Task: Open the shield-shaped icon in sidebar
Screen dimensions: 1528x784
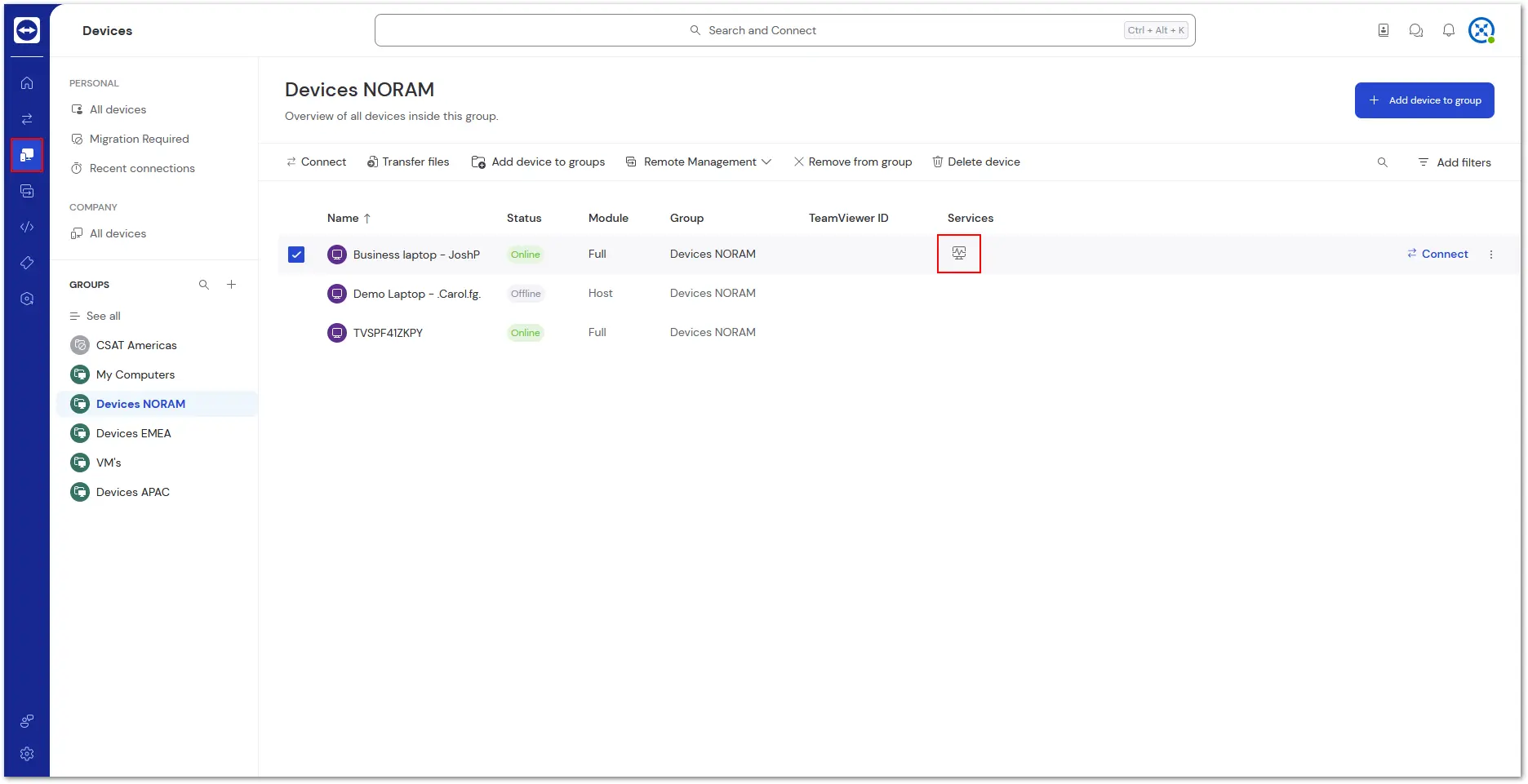Action: tap(27, 299)
